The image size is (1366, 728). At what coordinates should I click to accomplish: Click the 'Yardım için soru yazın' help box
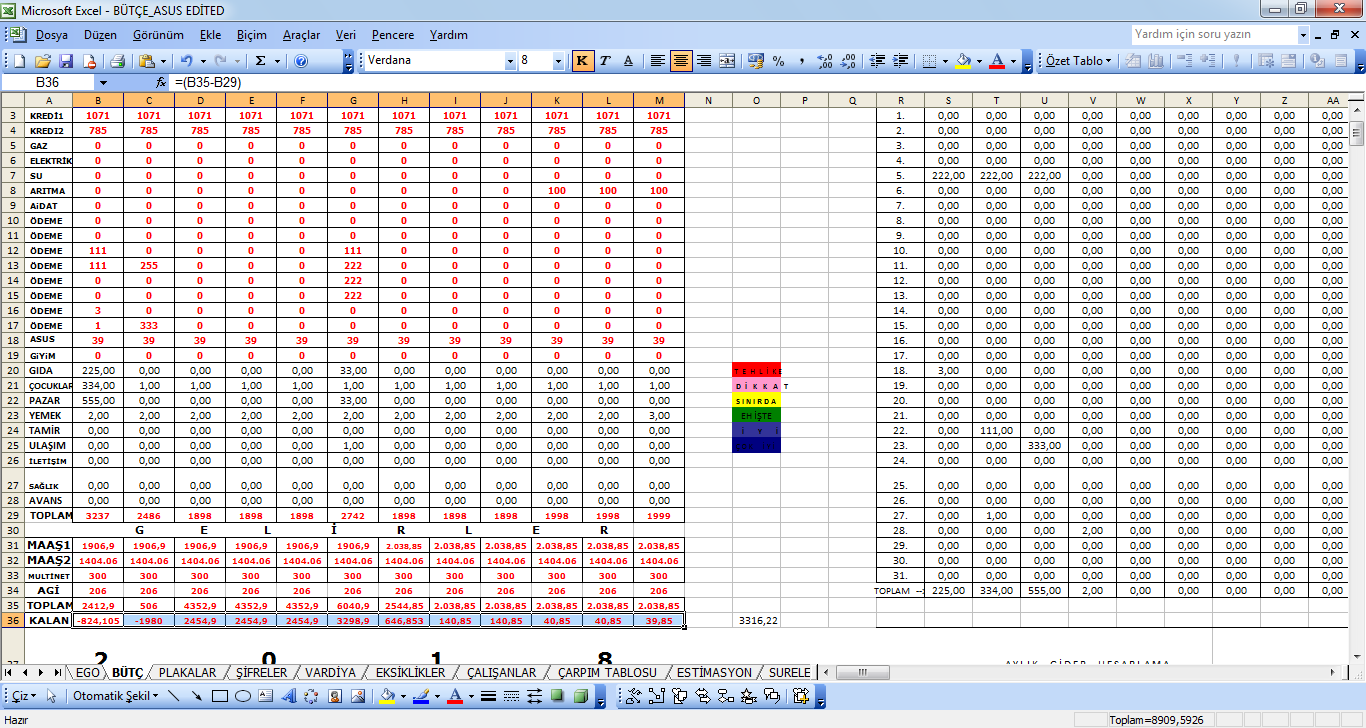tap(1214, 34)
